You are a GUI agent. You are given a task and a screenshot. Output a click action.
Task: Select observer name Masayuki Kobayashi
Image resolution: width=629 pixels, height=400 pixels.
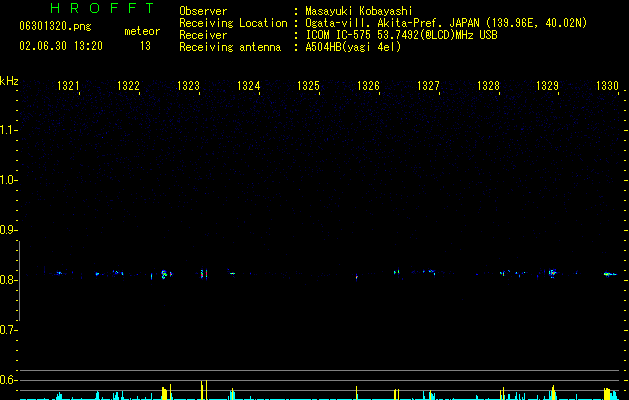359,11
